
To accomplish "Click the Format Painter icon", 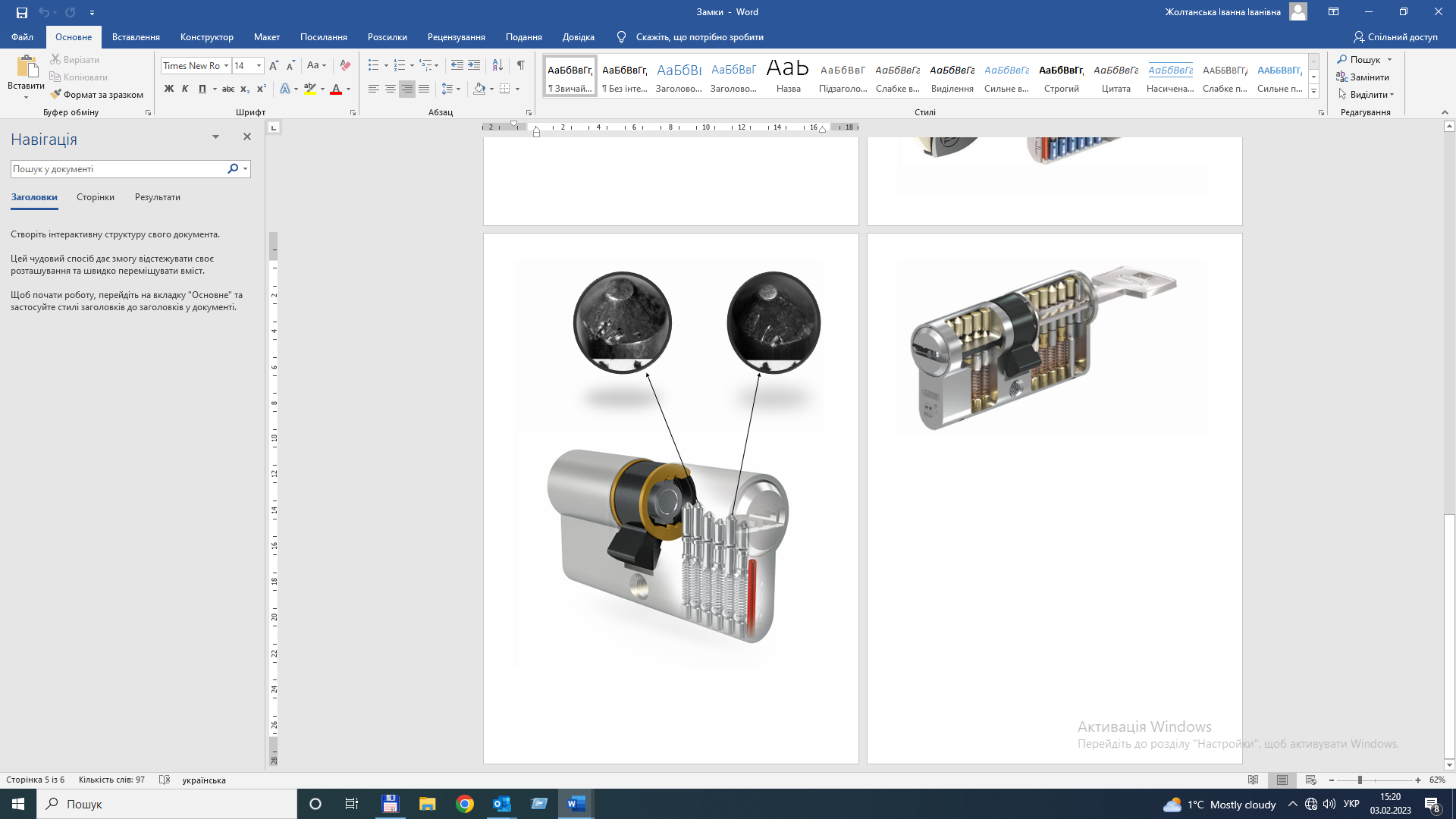I will [55, 95].
